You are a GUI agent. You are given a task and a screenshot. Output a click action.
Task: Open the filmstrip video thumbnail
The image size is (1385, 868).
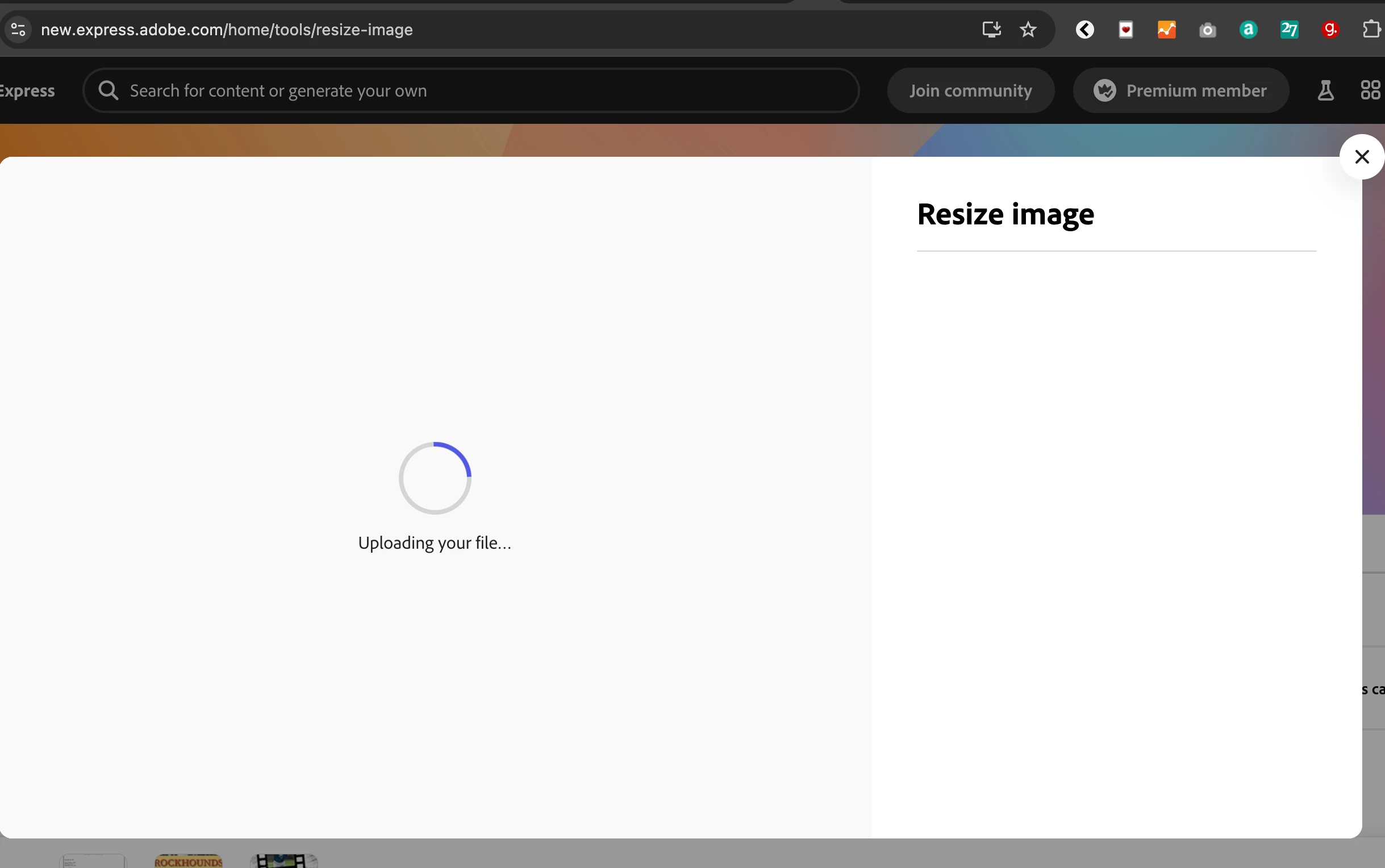point(283,861)
